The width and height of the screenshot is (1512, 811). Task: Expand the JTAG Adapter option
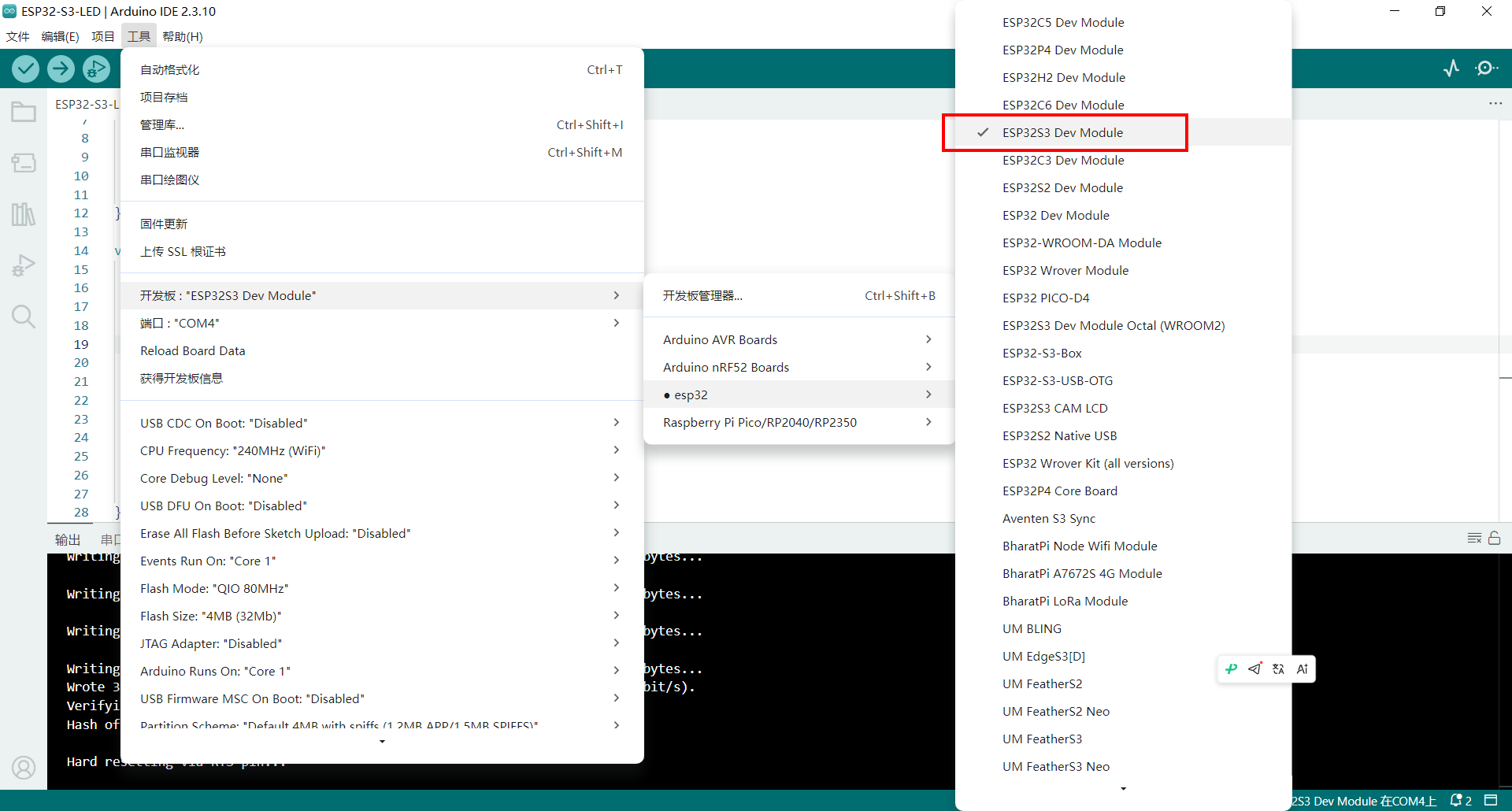click(382, 643)
